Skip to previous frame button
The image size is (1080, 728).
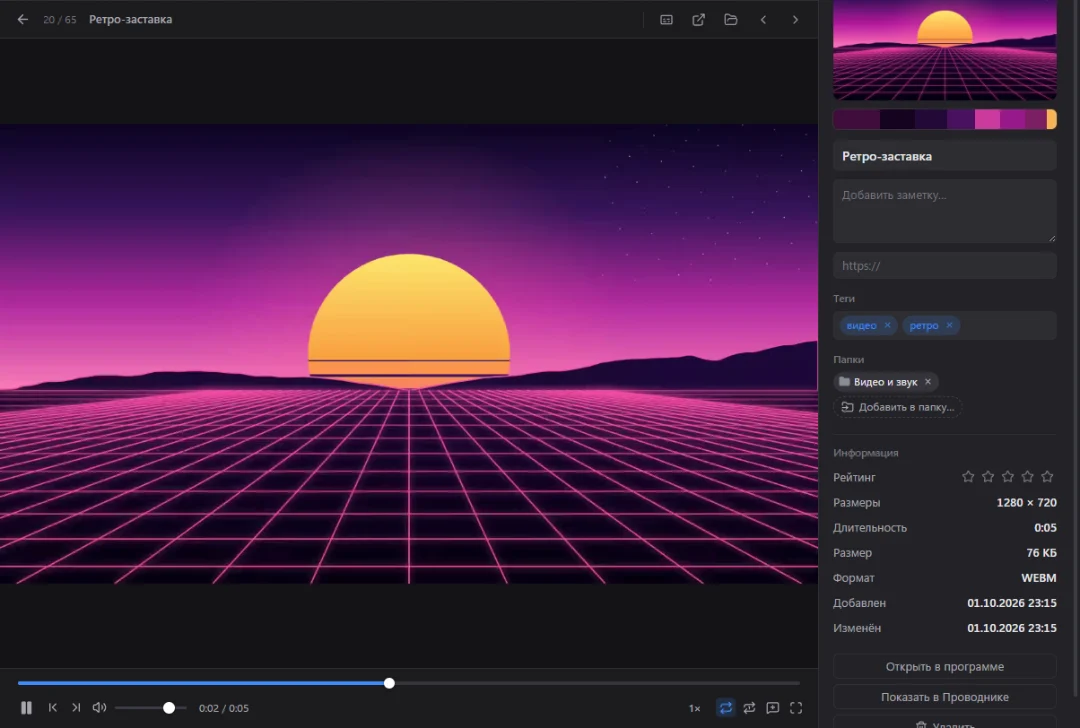click(52, 707)
